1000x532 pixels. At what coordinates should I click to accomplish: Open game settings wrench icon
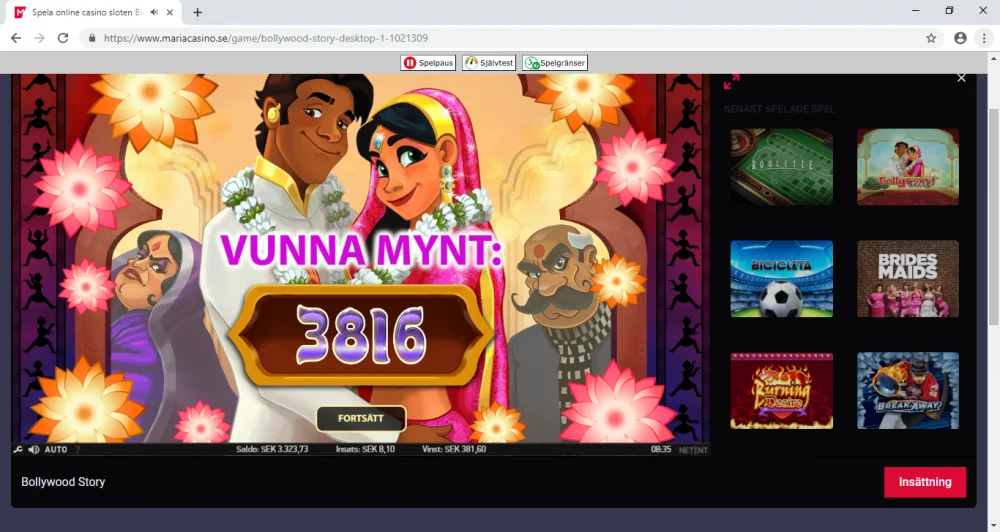point(18,450)
